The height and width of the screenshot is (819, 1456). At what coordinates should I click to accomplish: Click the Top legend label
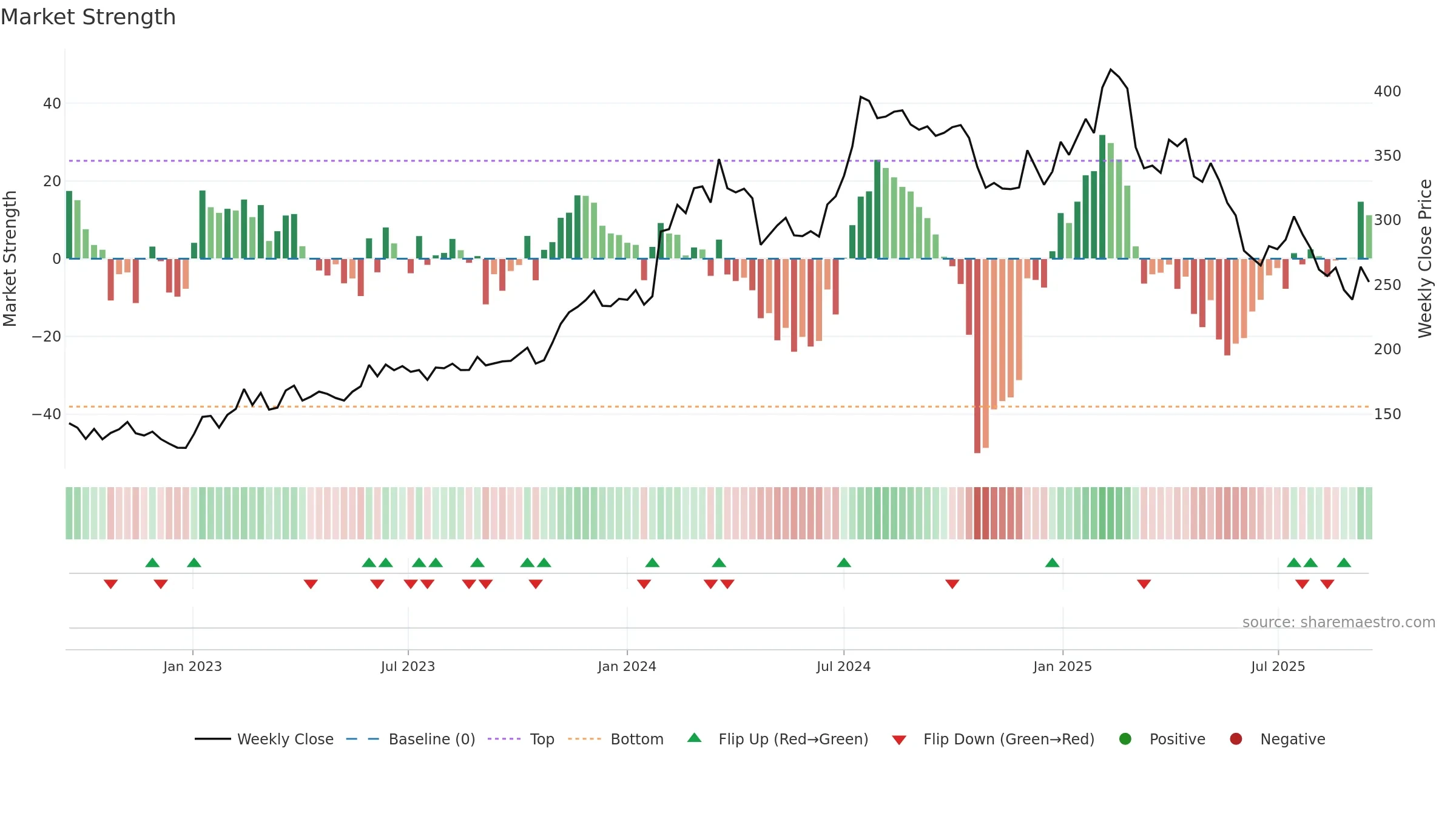click(542, 739)
